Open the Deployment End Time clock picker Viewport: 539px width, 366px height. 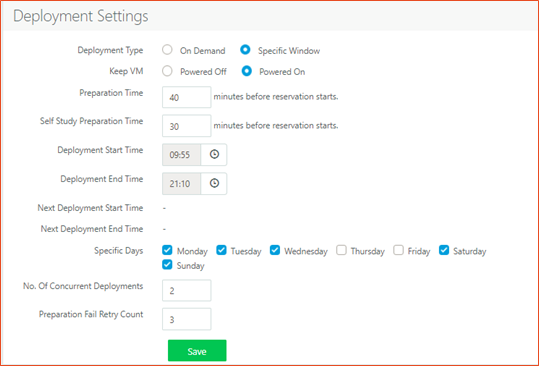(214, 183)
